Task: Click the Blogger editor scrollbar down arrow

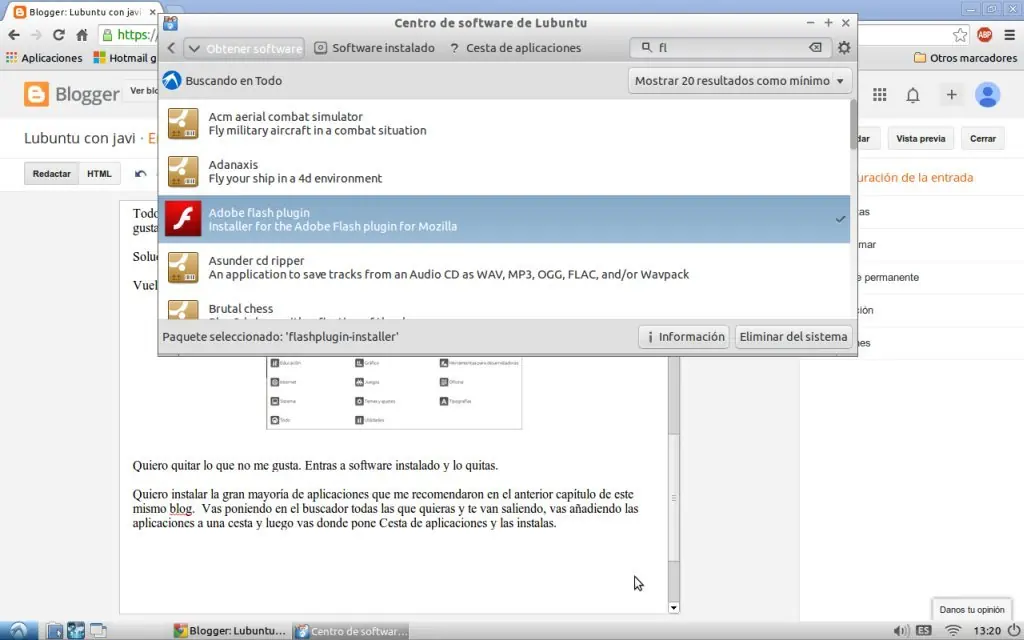Action: coord(673,608)
